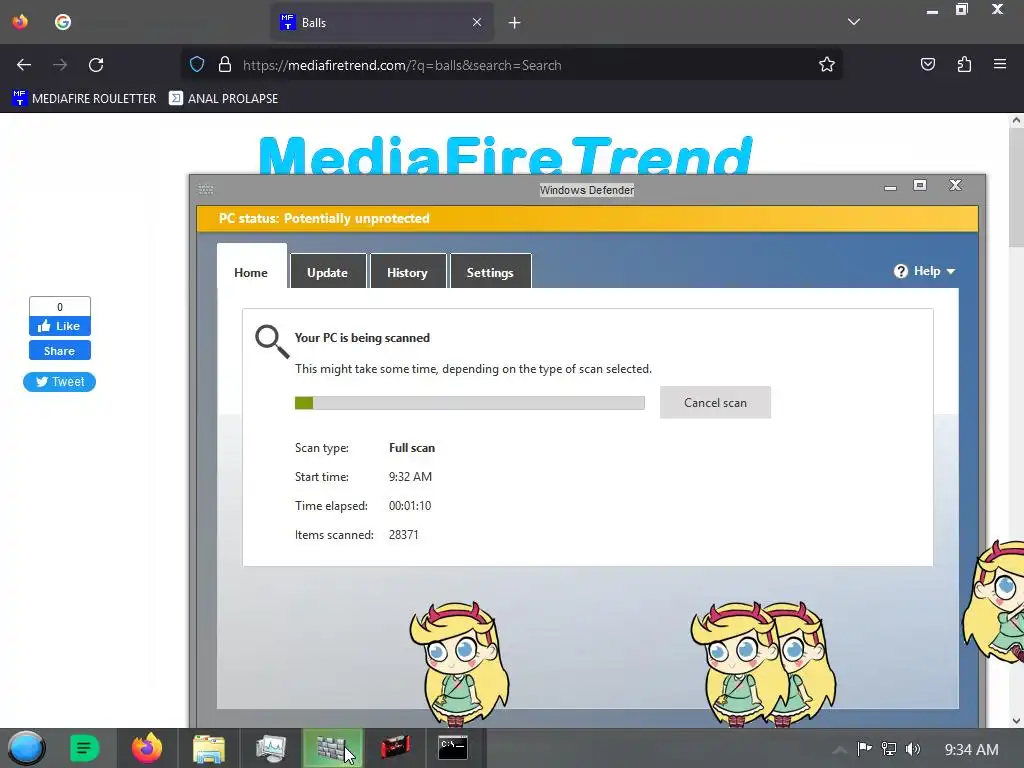This screenshot has height=768, width=1024.
Task: Open the green notes app in taskbar
Action: point(84,748)
